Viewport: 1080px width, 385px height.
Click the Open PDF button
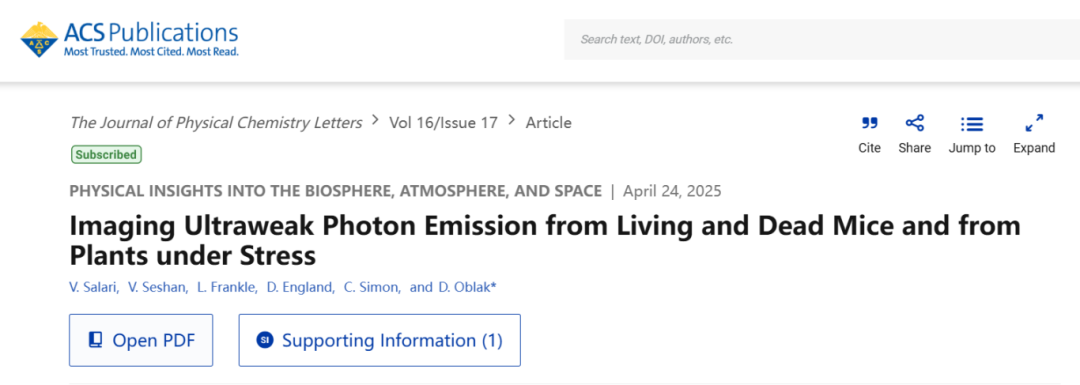141,340
